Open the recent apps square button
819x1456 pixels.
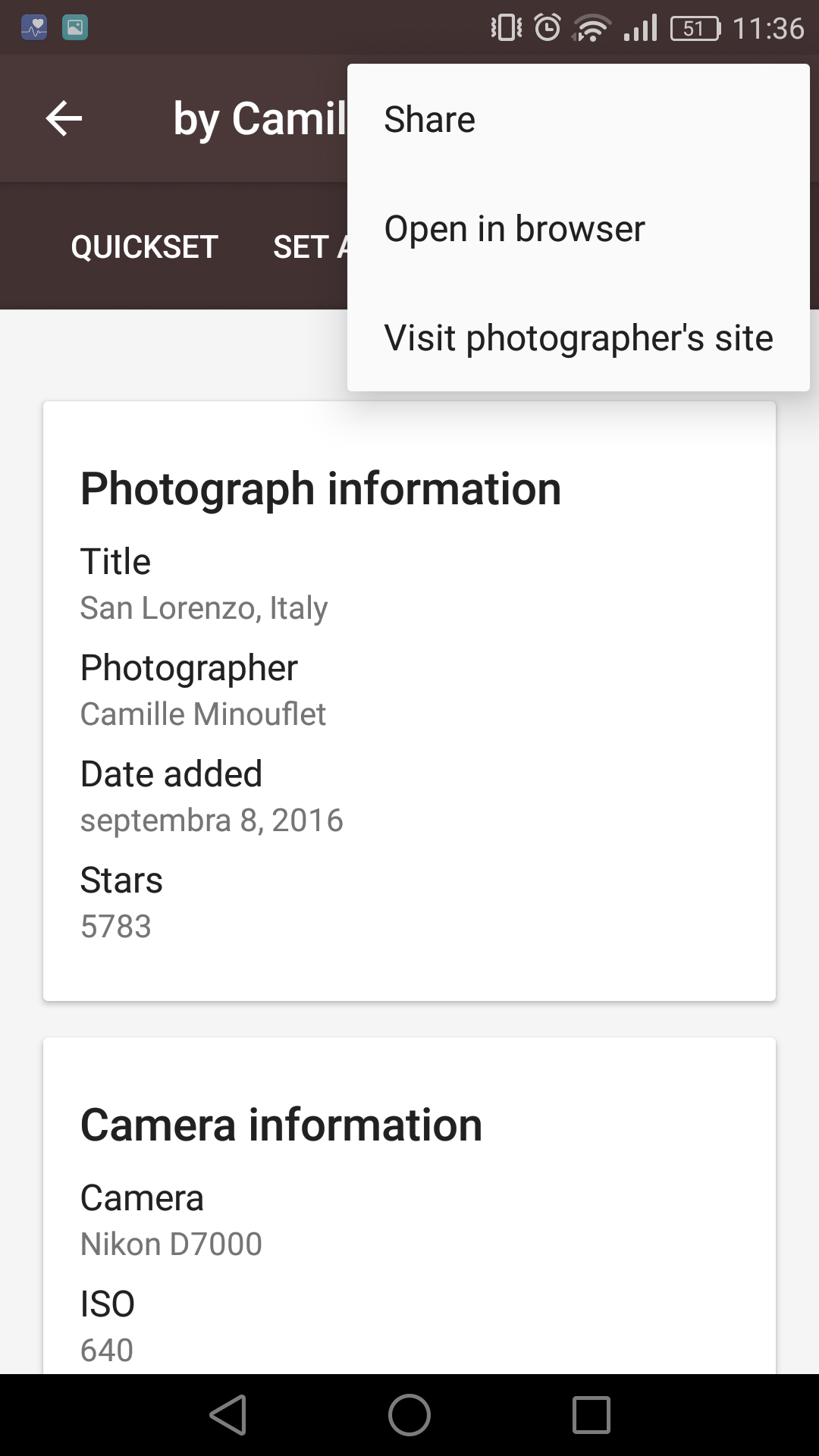click(x=591, y=1415)
